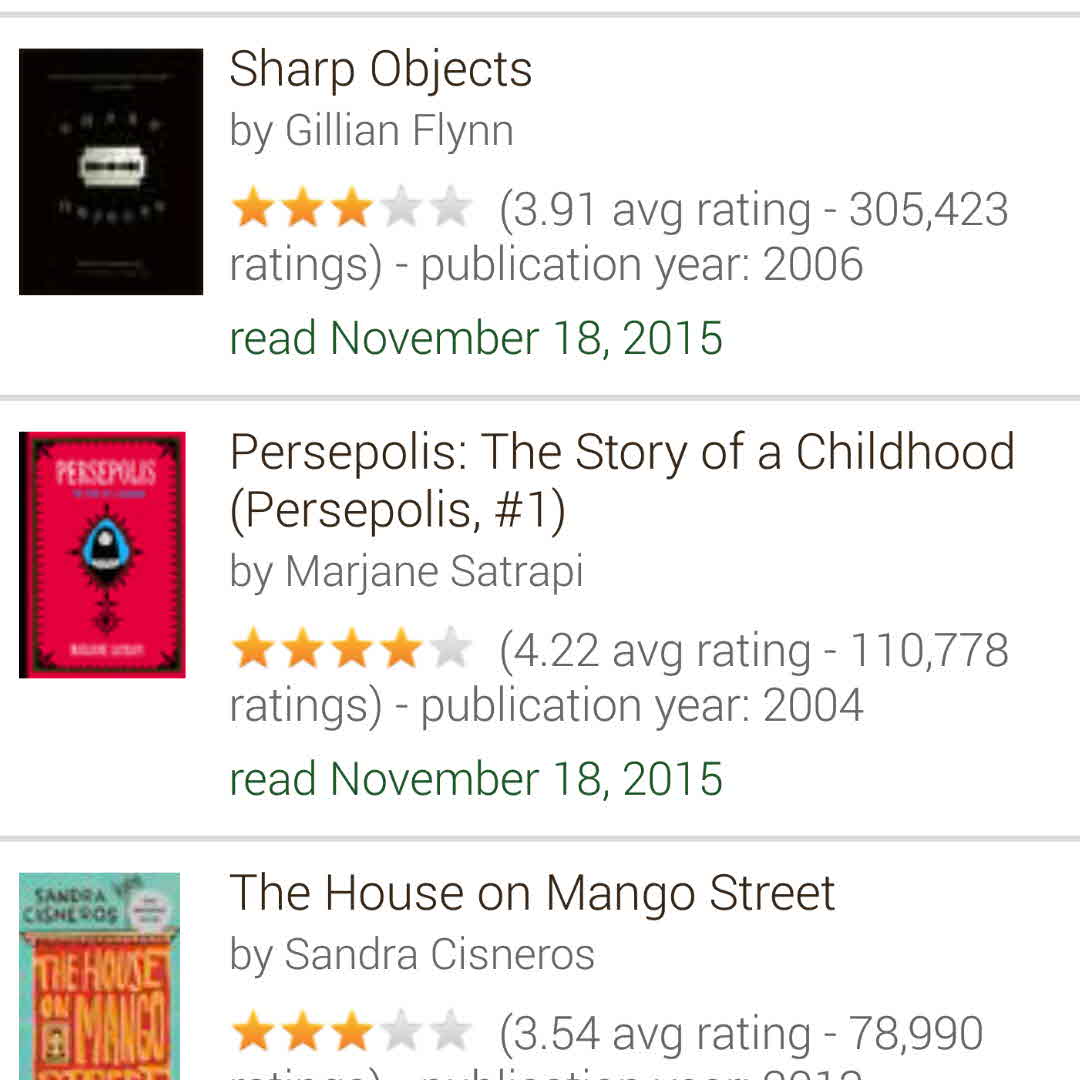This screenshot has width=1080, height=1080.
Task: Tap author name Gillian Flynn
Action: (x=398, y=131)
